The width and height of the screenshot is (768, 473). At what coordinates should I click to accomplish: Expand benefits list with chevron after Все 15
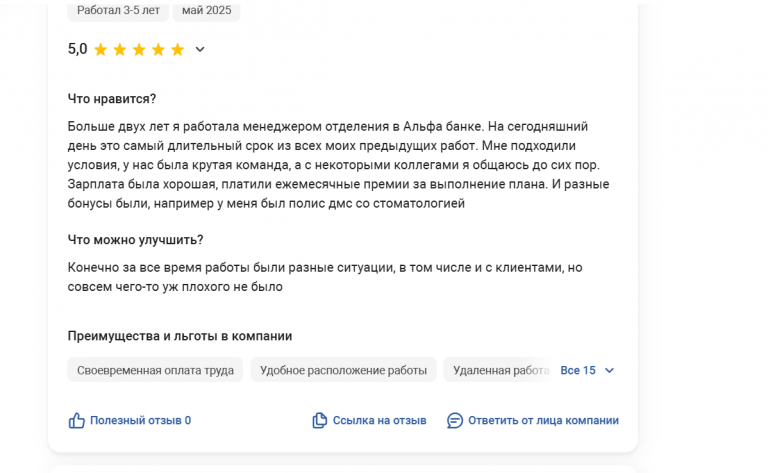point(609,371)
